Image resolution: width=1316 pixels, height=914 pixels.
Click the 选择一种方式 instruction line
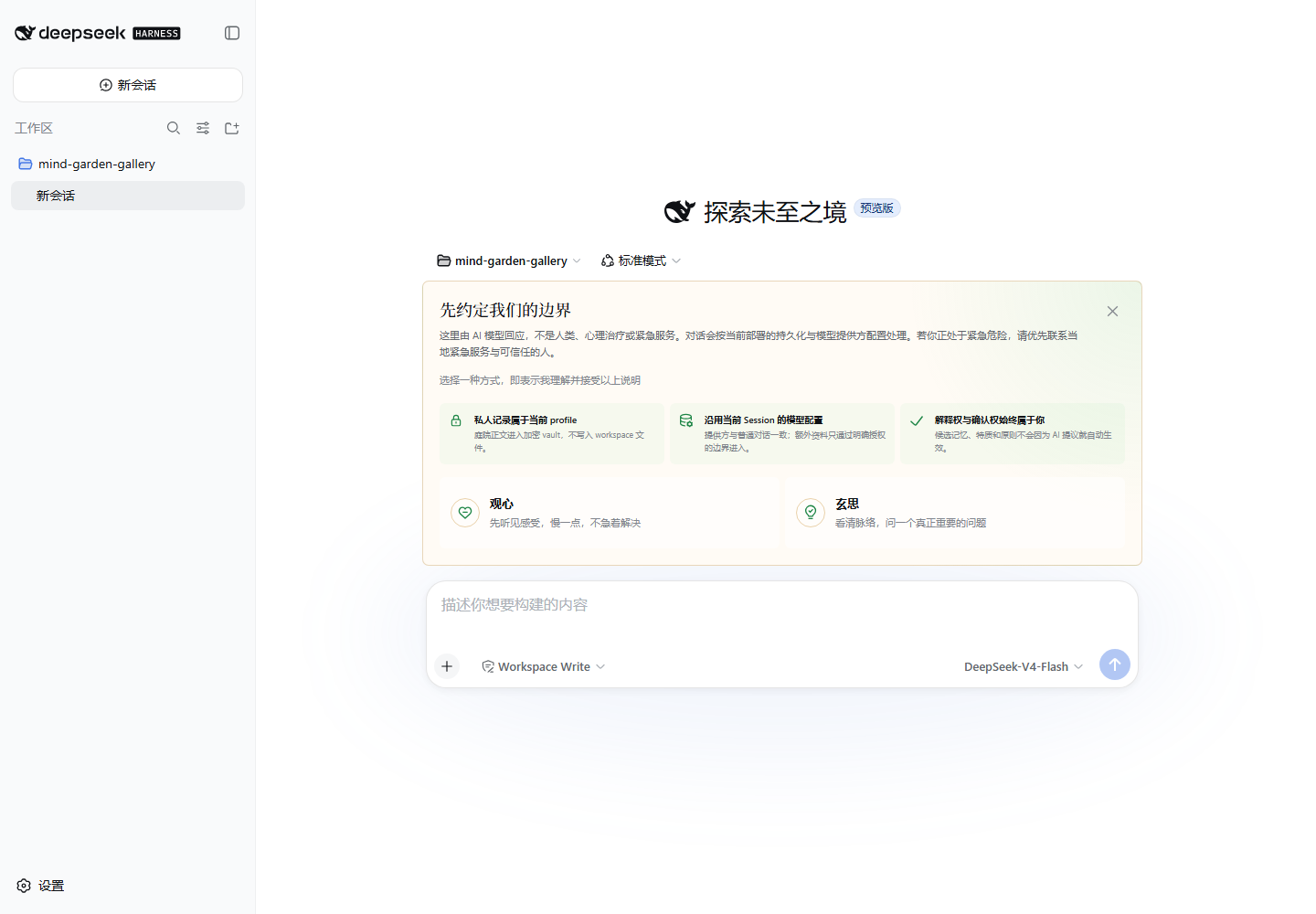tap(540, 380)
